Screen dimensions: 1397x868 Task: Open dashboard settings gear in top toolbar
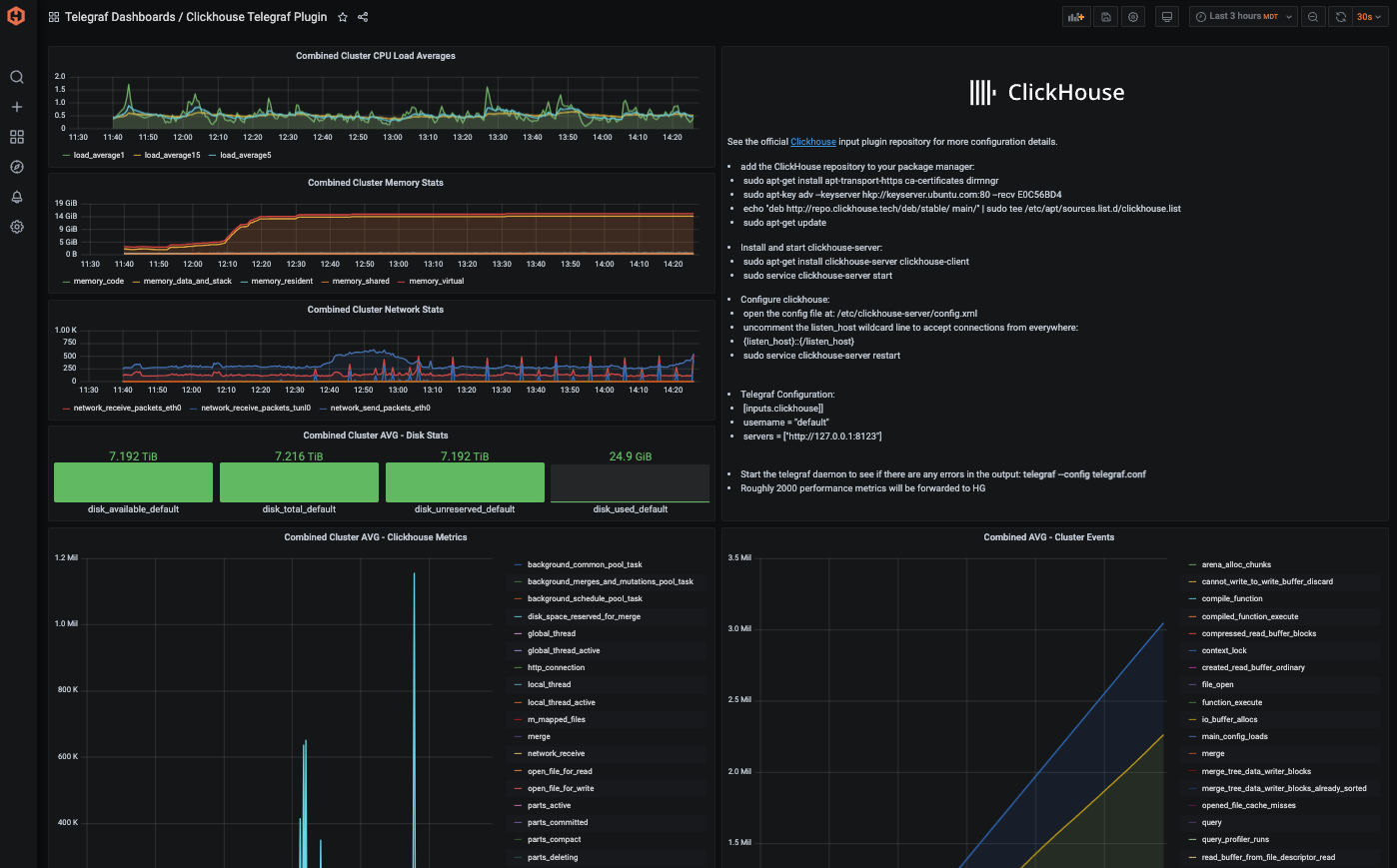click(x=1133, y=17)
